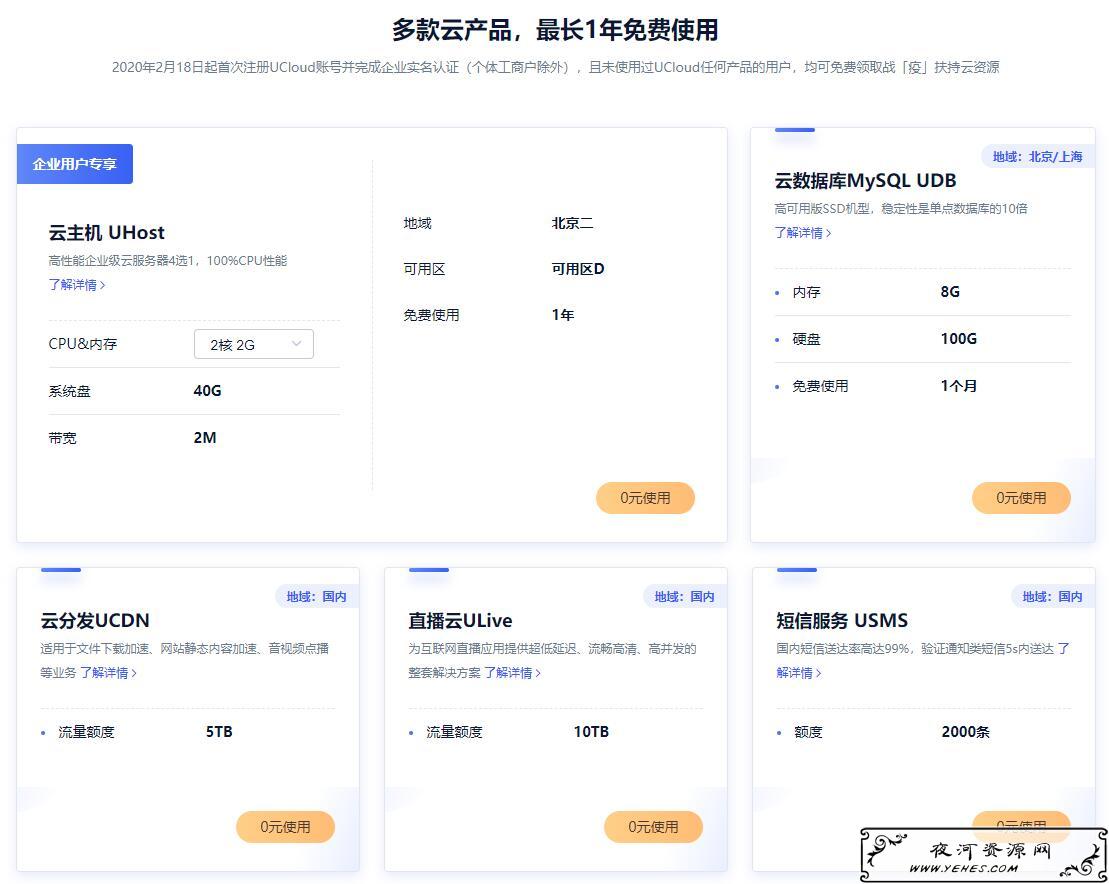
Task: Click the 可用区 value 可用区D
Action: [578, 269]
